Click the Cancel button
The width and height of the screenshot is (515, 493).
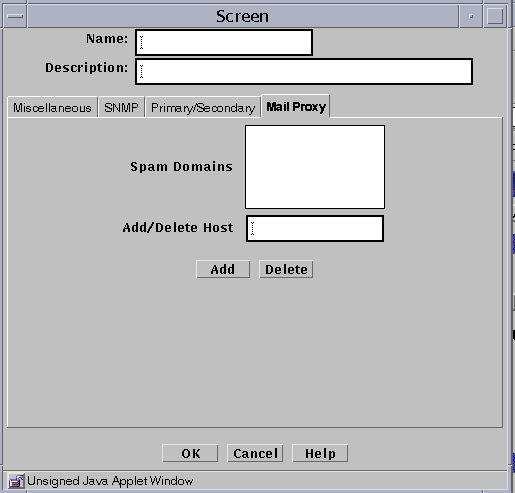pyautogui.click(x=255, y=453)
